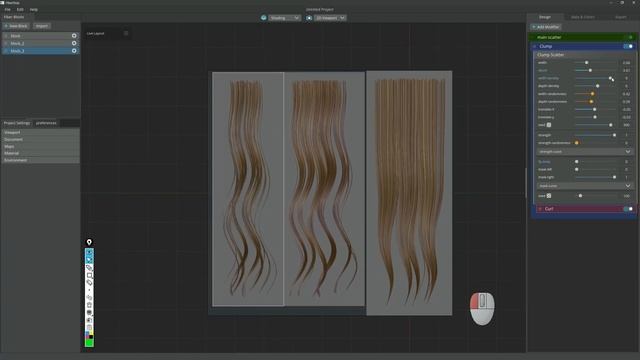This screenshot has height=360, width=640.
Task: Click the green swatch at toolbar bottom
Action: click(89, 343)
